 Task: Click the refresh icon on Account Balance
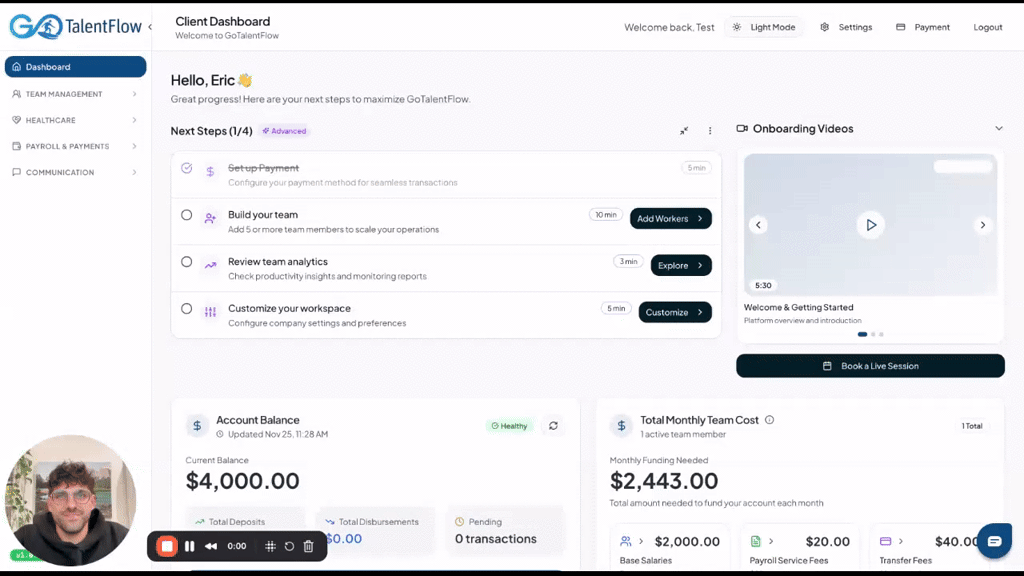[553, 425]
